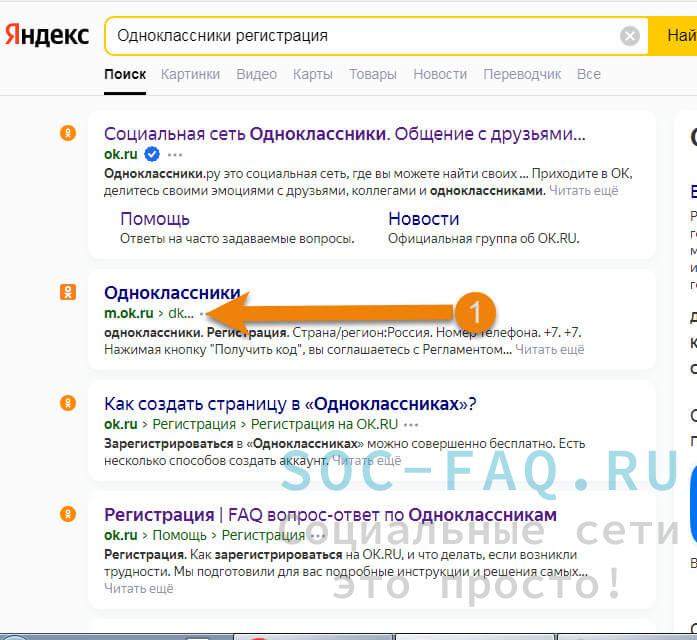Click the Яндекс logo

[47, 35]
